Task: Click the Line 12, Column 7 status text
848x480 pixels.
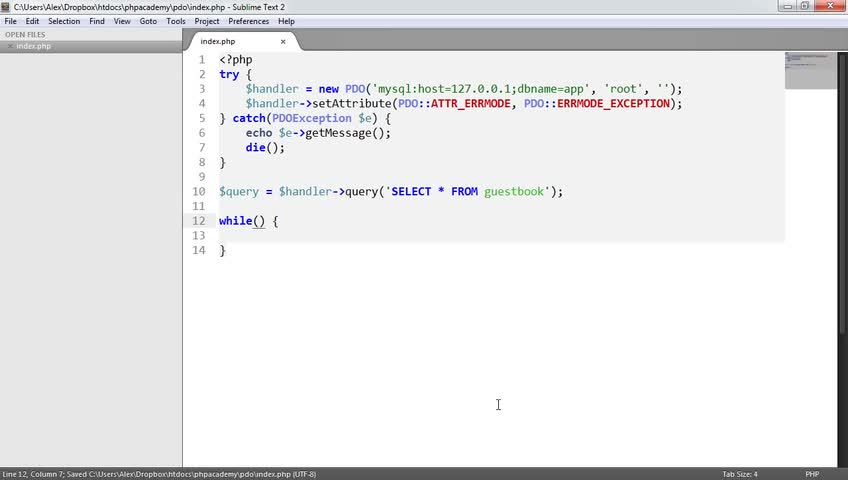Action: (32, 474)
